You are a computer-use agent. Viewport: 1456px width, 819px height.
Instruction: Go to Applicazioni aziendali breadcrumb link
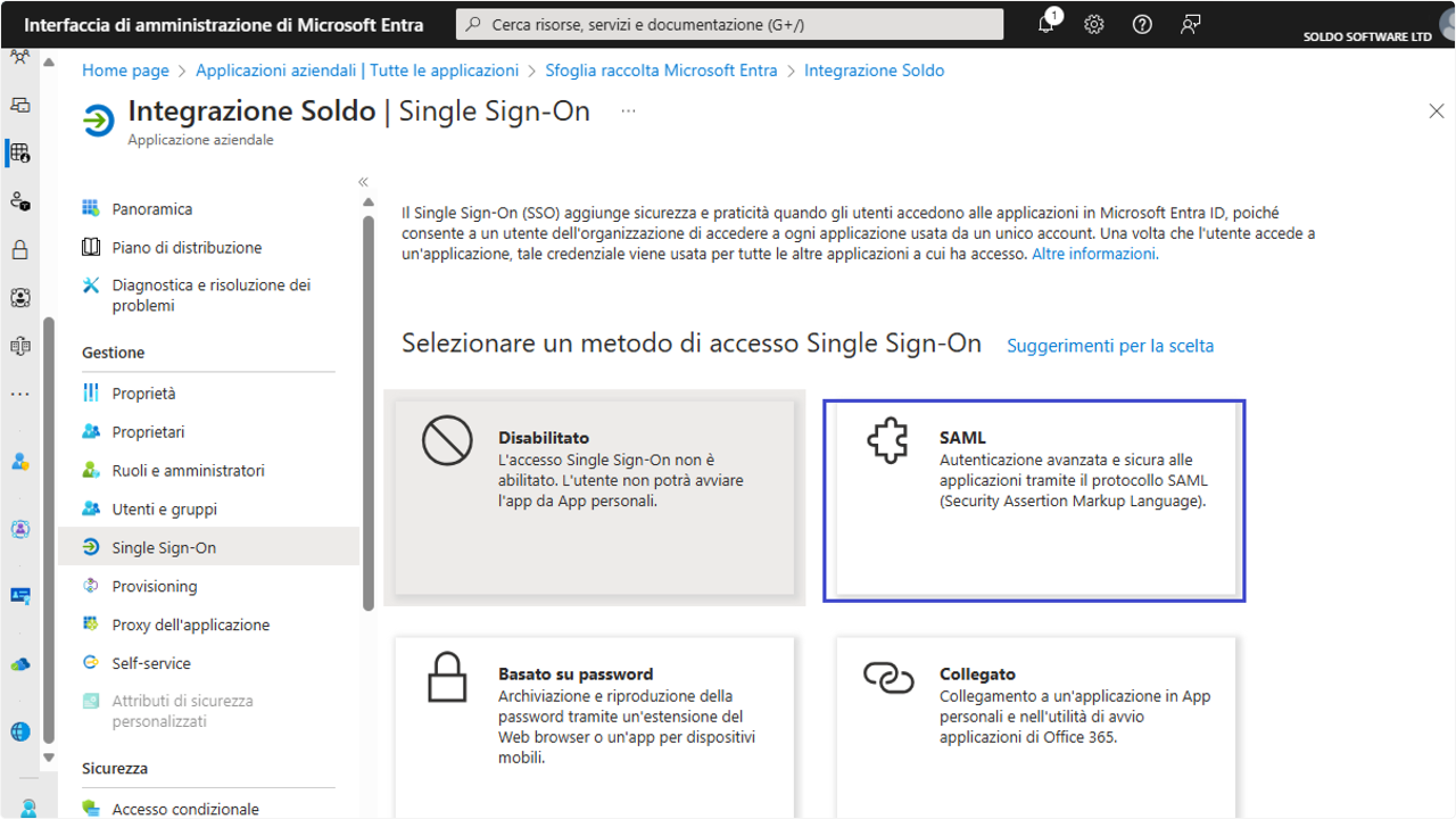357,71
